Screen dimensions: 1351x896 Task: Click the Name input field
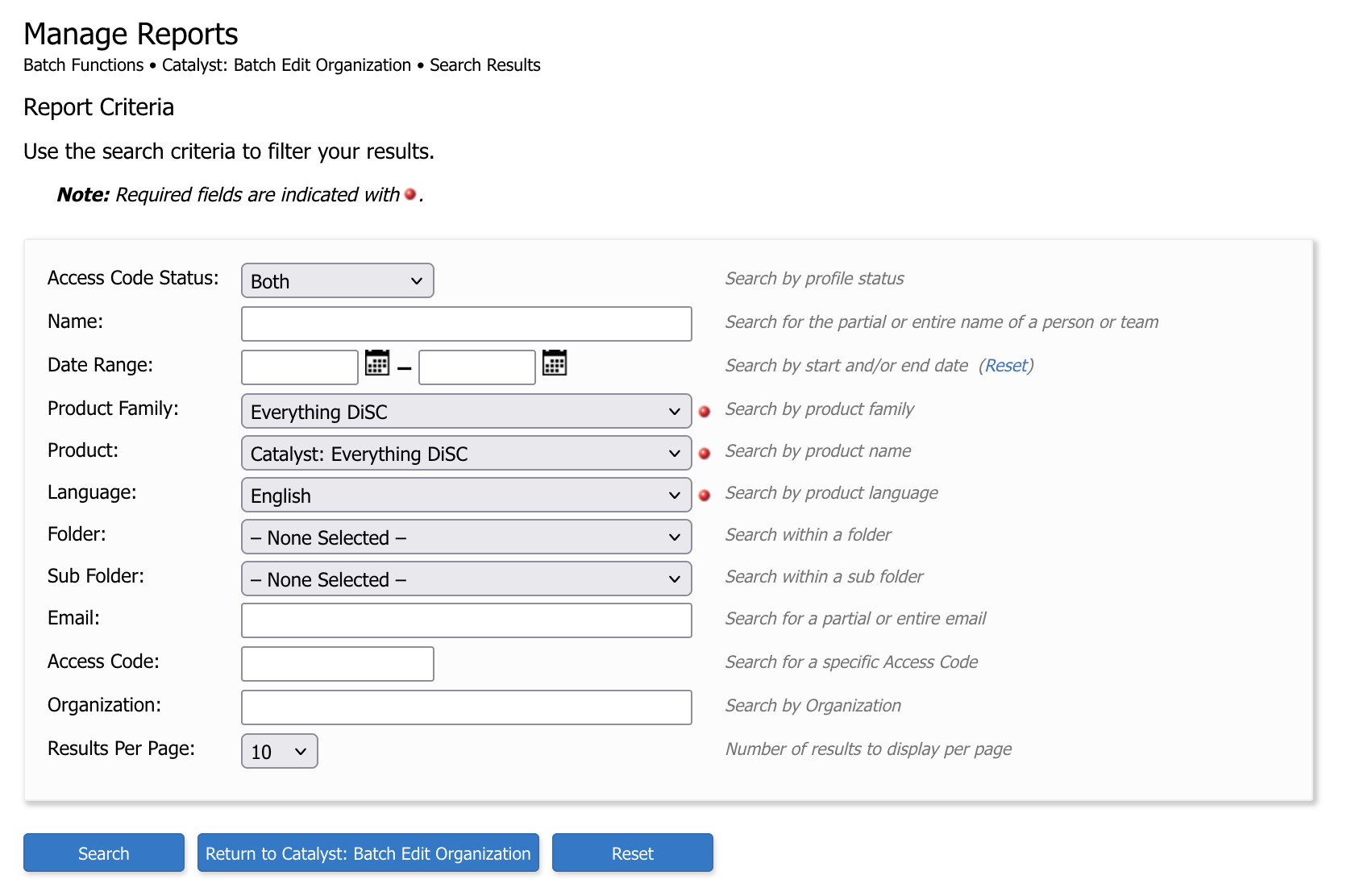tap(467, 324)
